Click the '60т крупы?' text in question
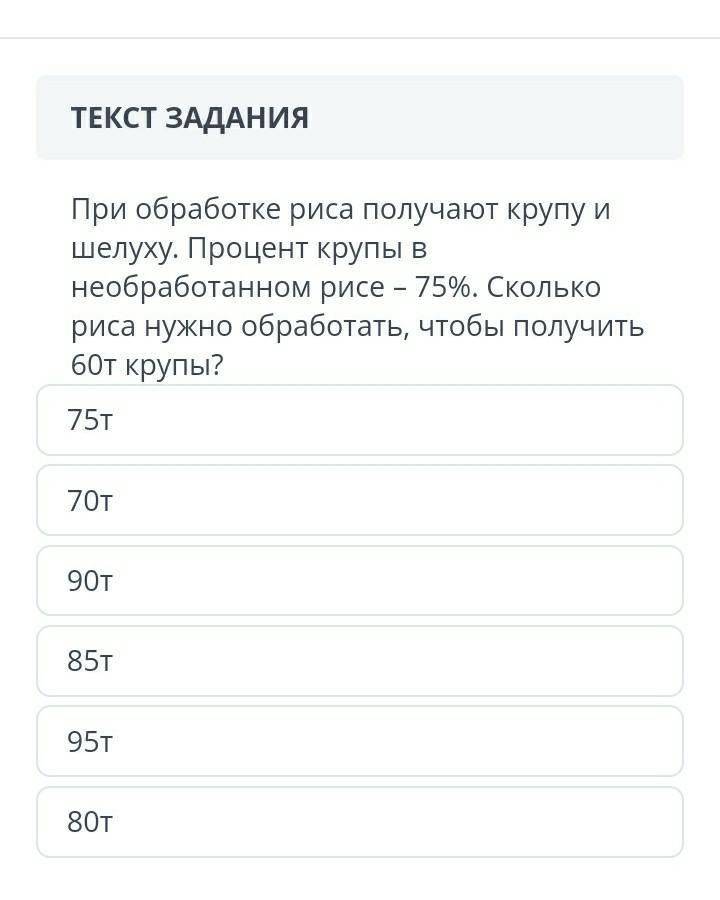Image resolution: width=720 pixels, height=900 pixels. (x=147, y=366)
